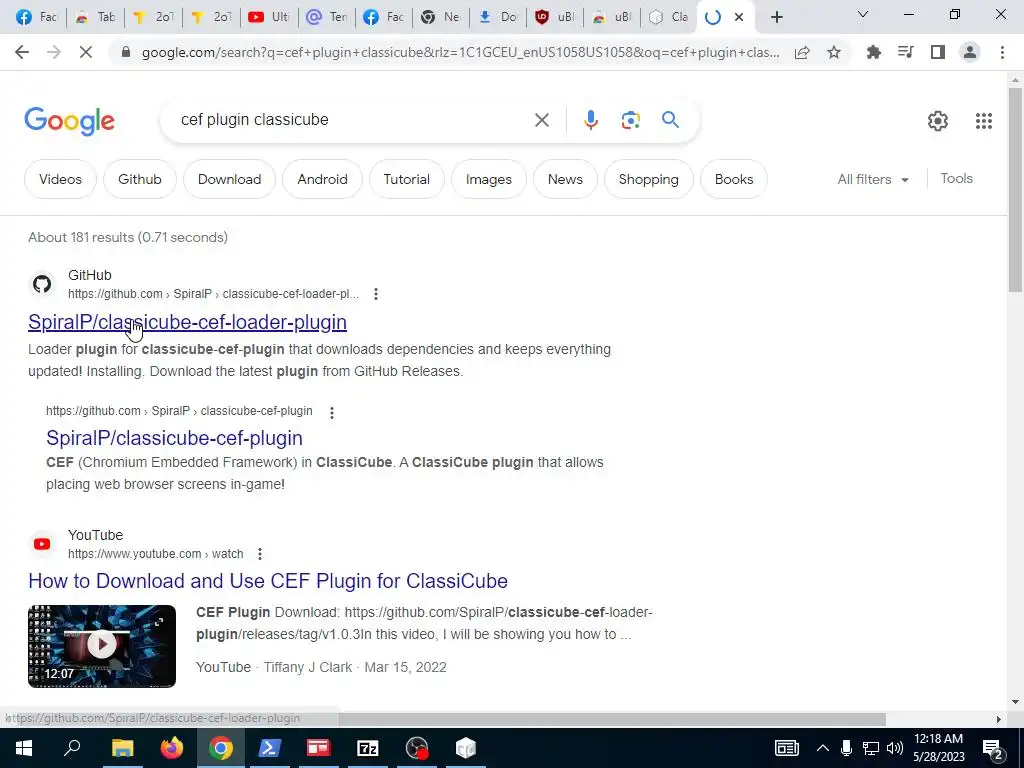Submit search with the magnifier icon
Viewport: 1024px width, 768px height.
click(670, 120)
